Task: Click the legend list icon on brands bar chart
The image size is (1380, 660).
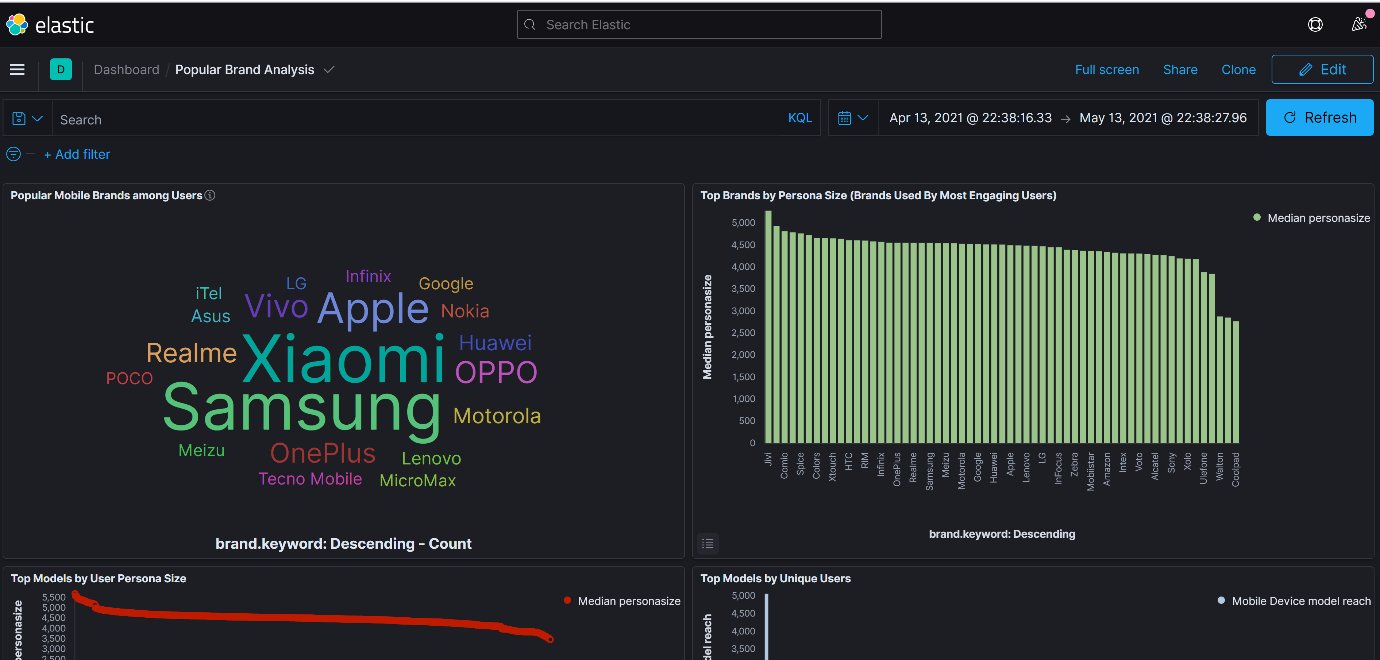Action: [708, 543]
